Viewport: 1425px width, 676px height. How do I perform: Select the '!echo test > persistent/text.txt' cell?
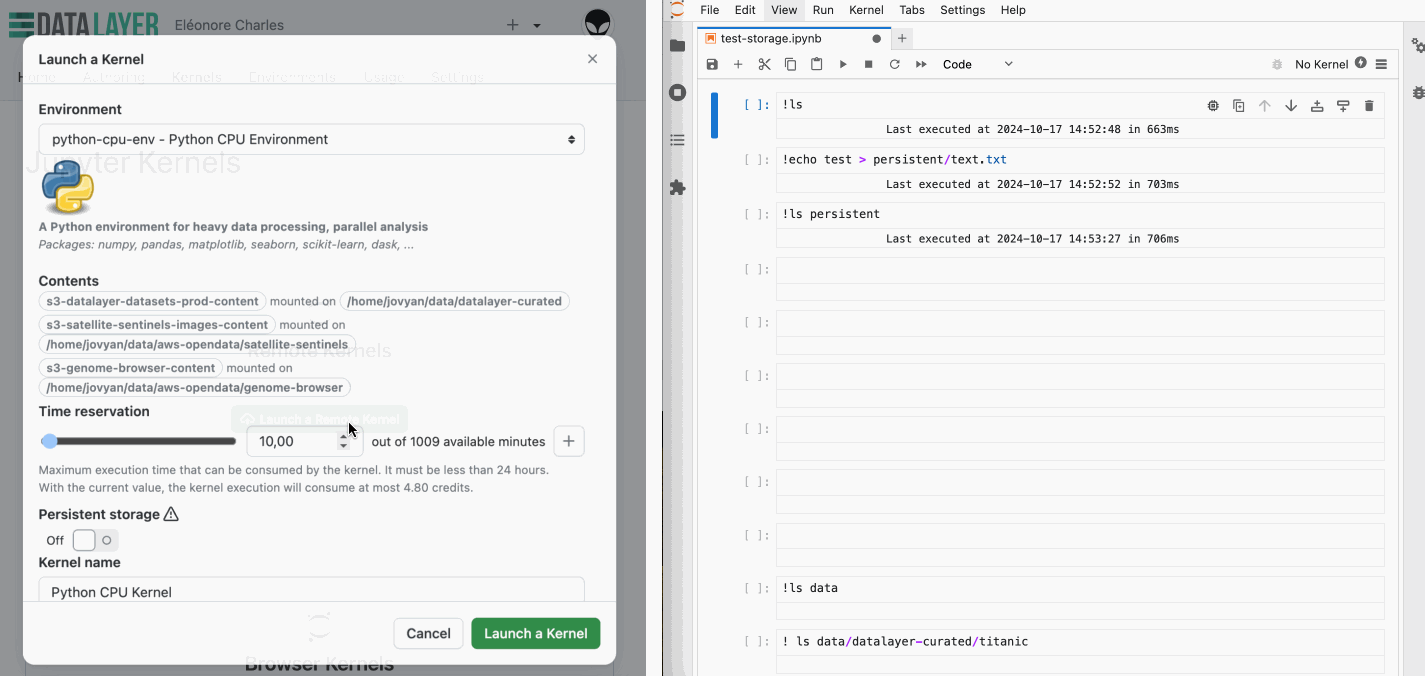click(x=1080, y=159)
